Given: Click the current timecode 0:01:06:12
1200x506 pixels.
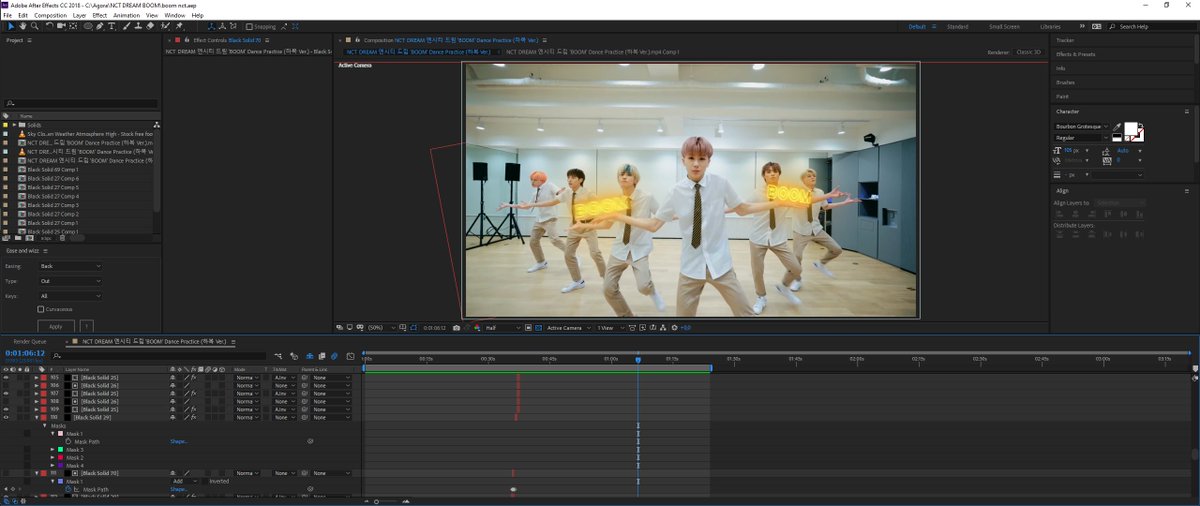Looking at the screenshot, I should point(25,353).
